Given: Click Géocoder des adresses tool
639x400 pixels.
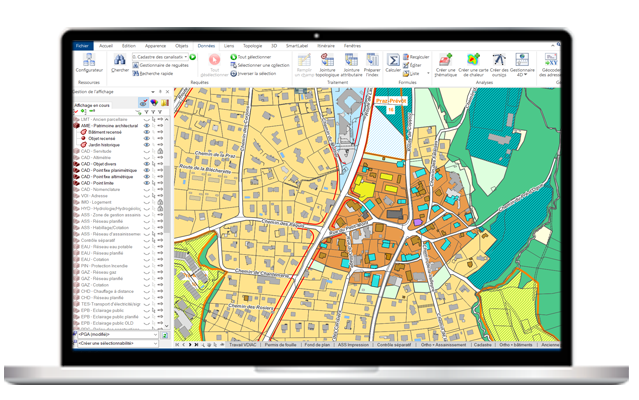Looking at the screenshot, I should (550, 65).
